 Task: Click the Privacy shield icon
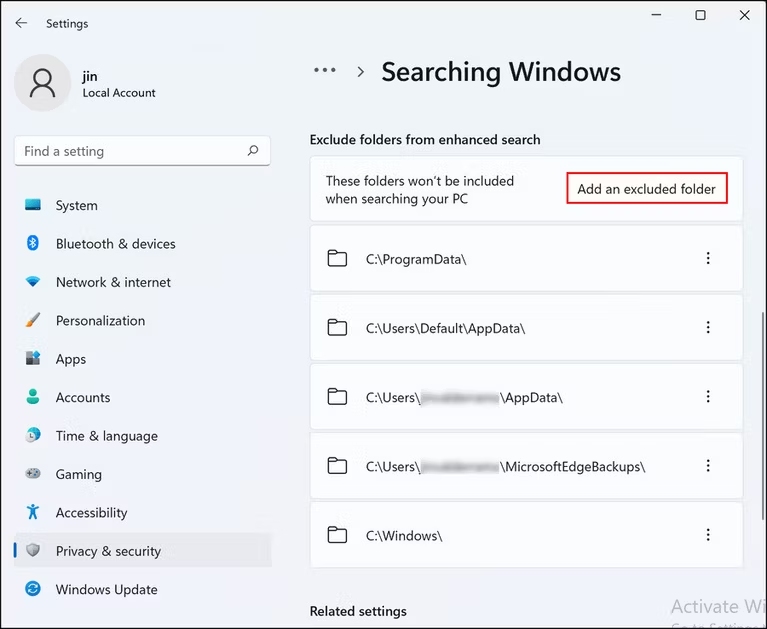pyautogui.click(x=33, y=550)
